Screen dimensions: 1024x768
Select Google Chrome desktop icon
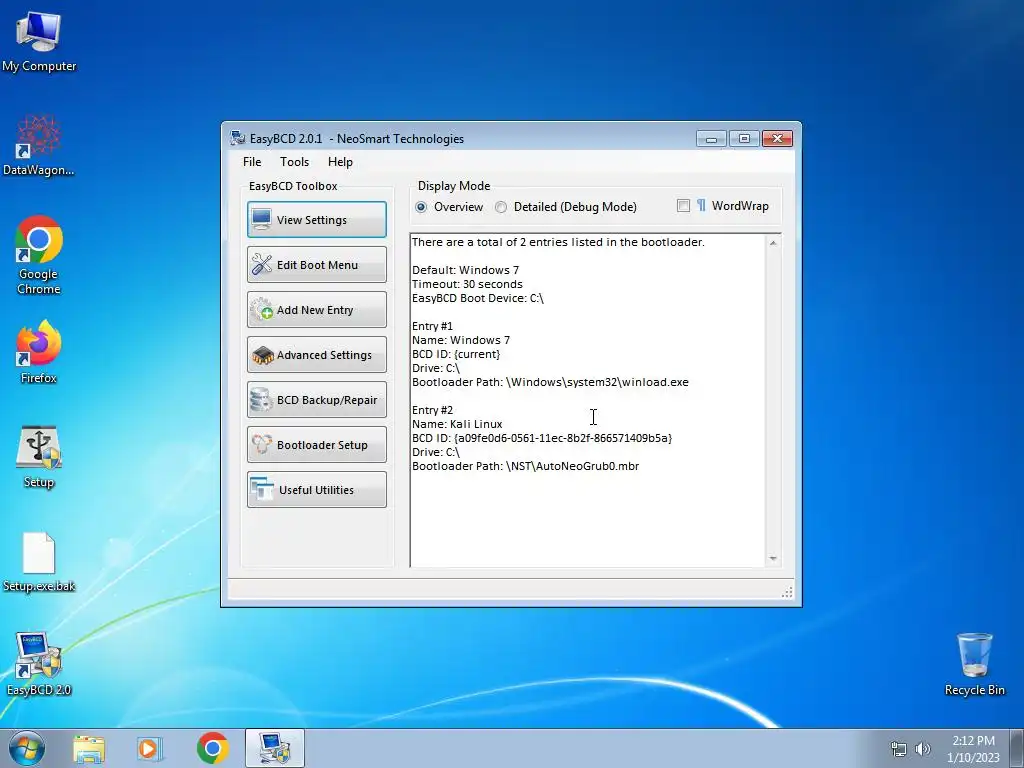pyautogui.click(x=39, y=255)
